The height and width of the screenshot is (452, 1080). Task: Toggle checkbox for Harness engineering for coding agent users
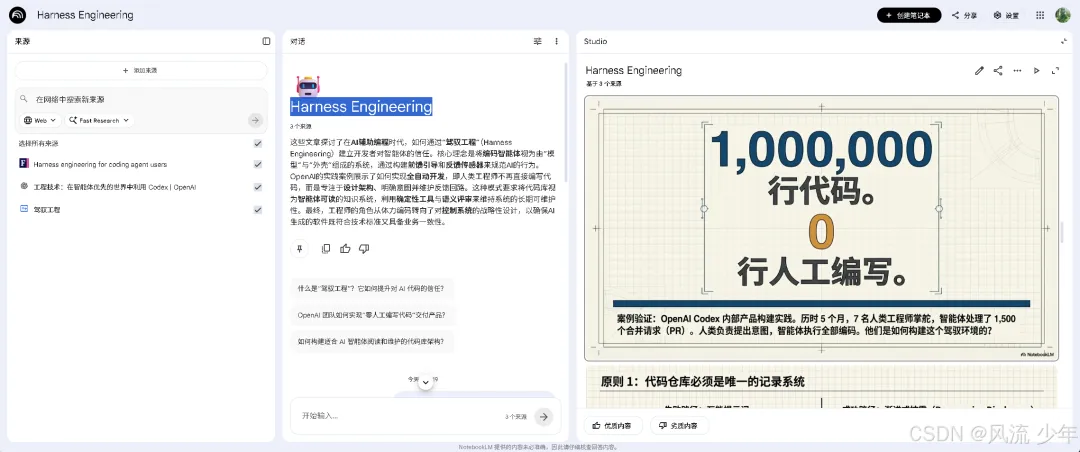point(258,164)
